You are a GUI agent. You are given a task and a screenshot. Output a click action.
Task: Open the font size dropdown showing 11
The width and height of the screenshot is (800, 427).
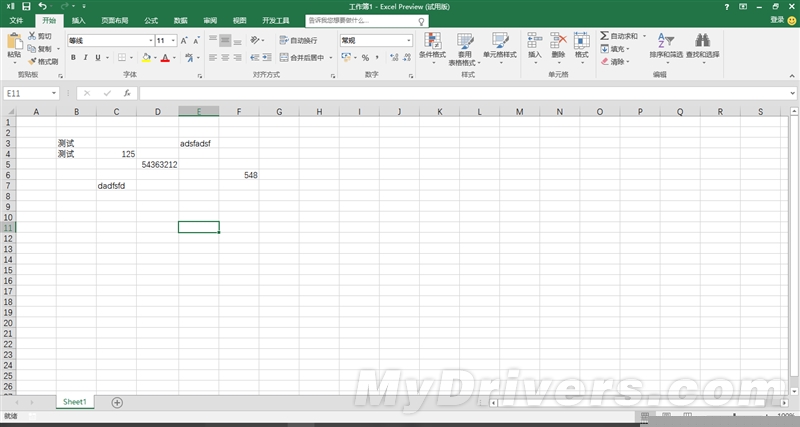(173, 40)
